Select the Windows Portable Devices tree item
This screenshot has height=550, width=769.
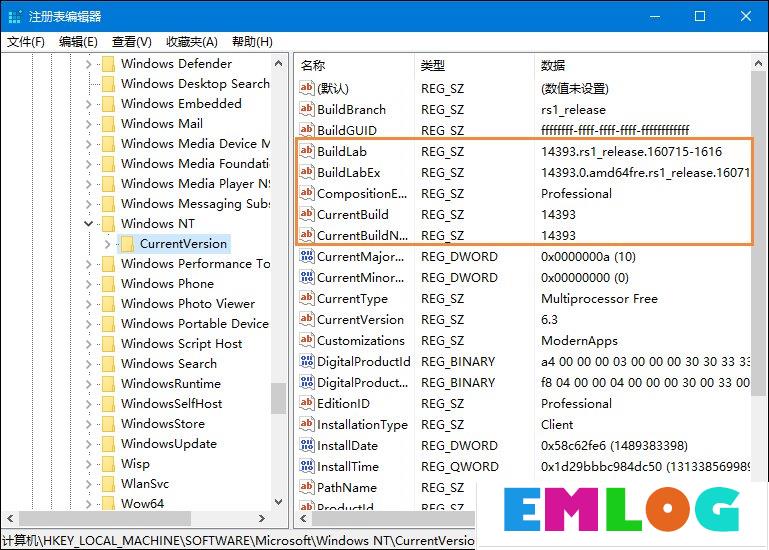[x=196, y=324]
